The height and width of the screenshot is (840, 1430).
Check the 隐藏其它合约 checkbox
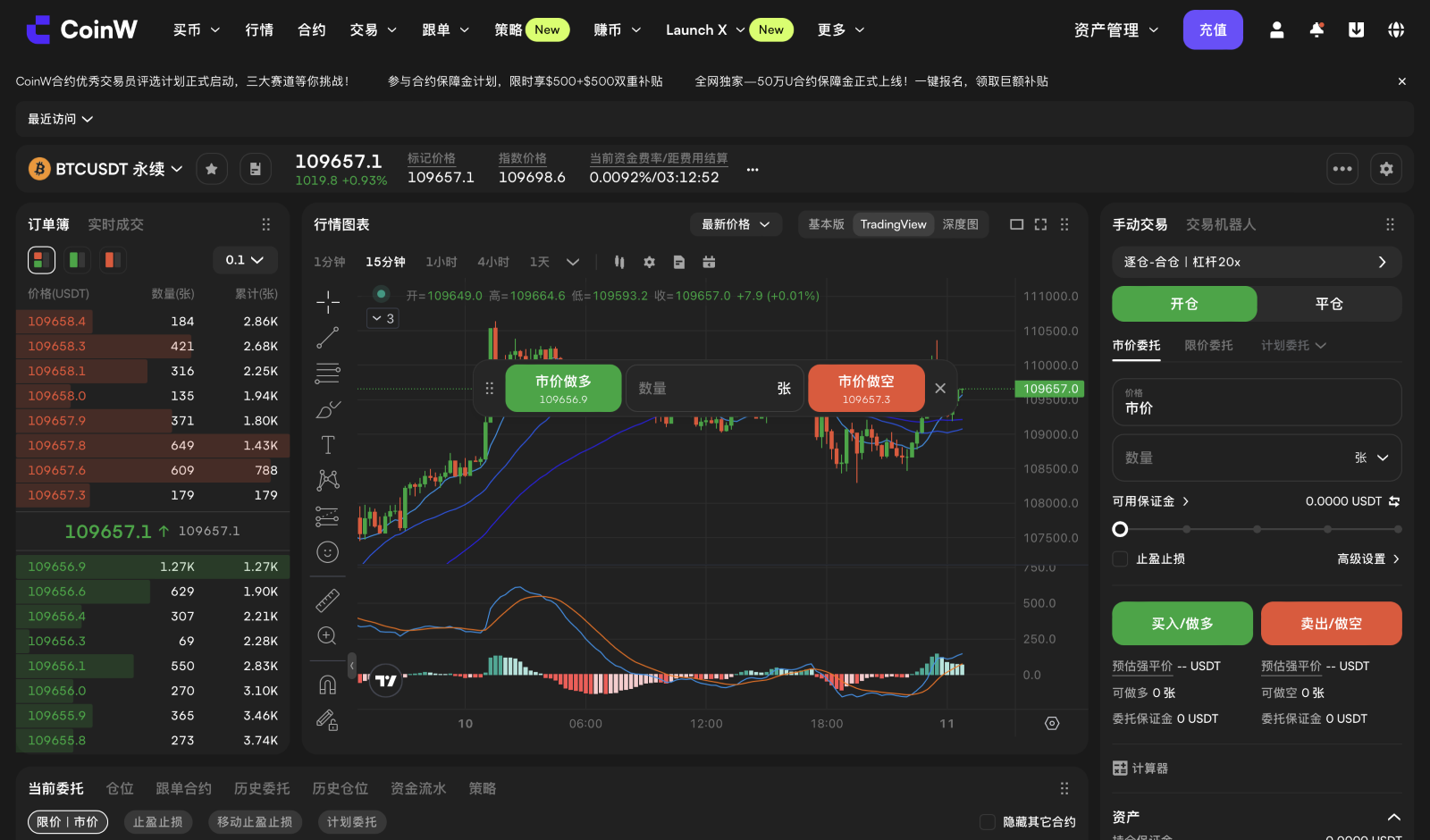pyautogui.click(x=988, y=821)
